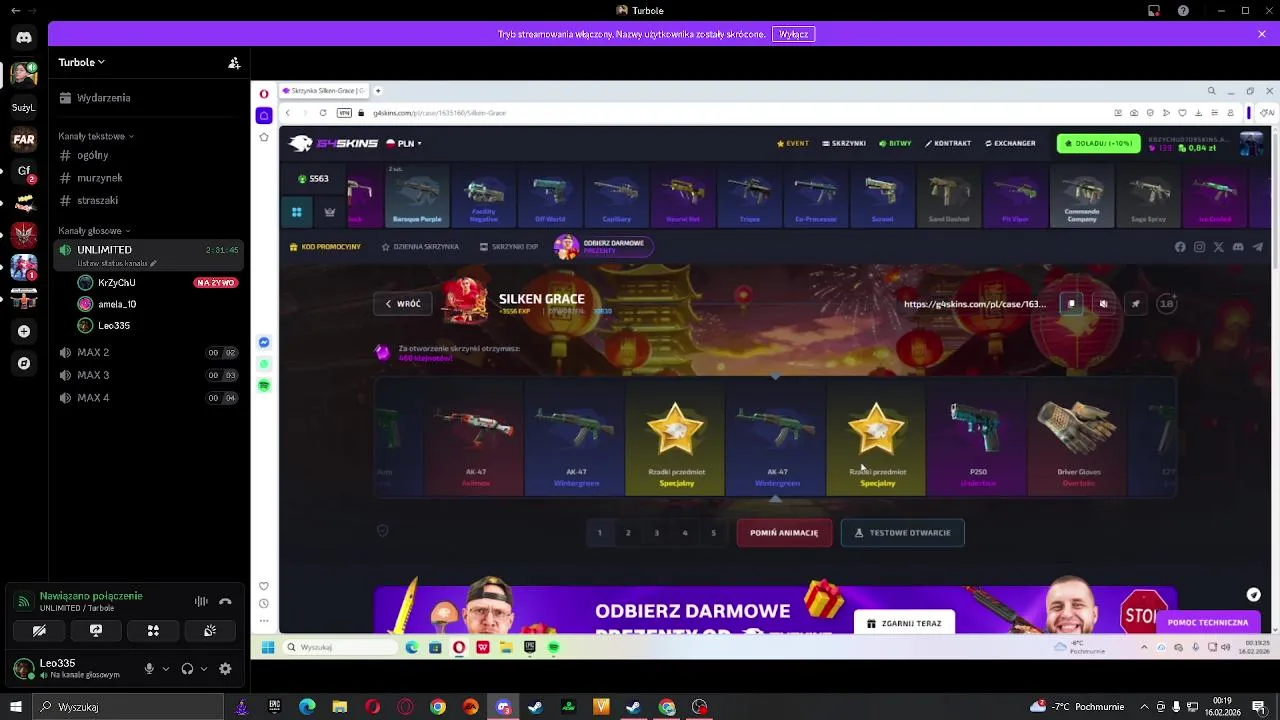
Task: Open the FAR server icon
Action: tap(24, 140)
